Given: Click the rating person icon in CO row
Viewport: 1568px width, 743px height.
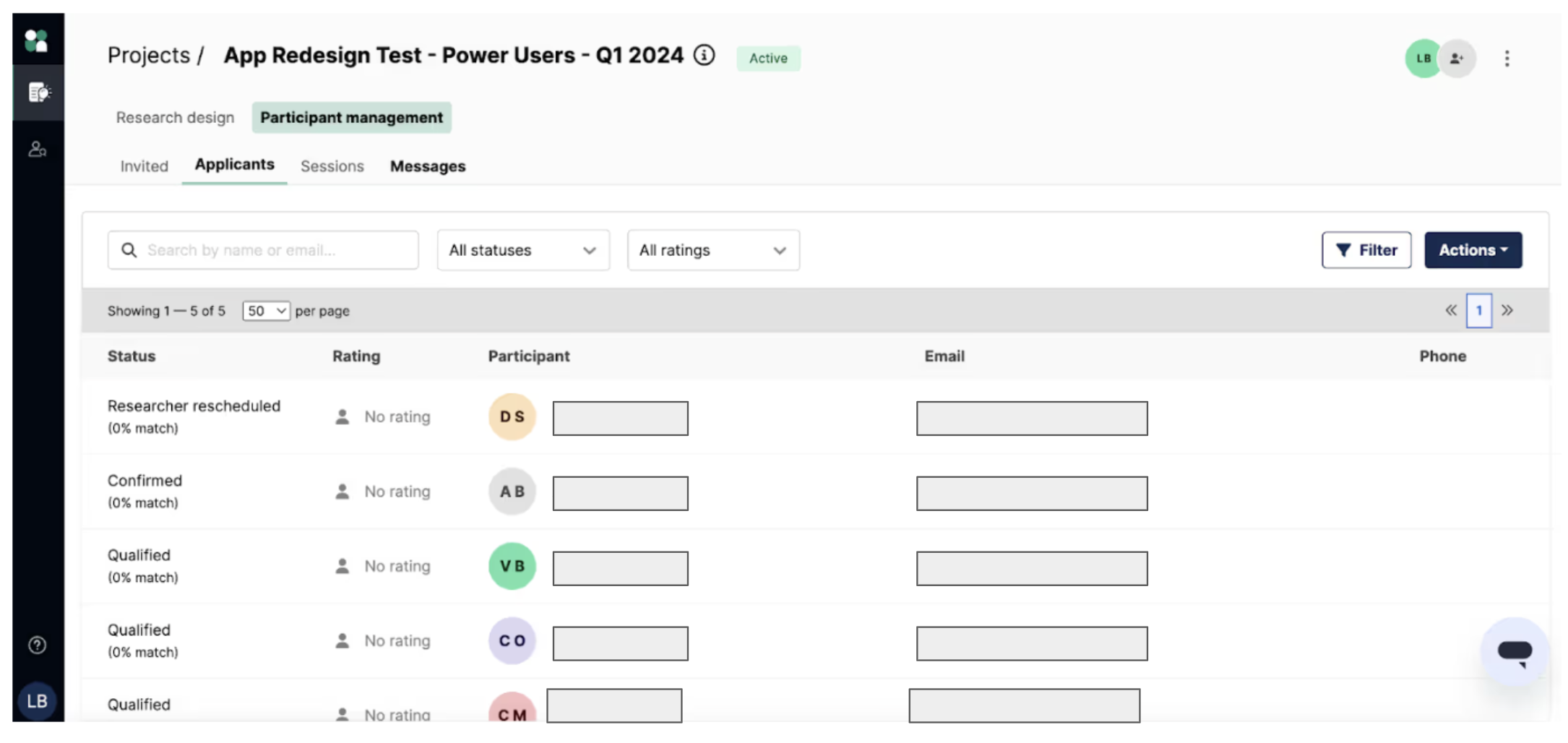Looking at the screenshot, I should [343, 640].
